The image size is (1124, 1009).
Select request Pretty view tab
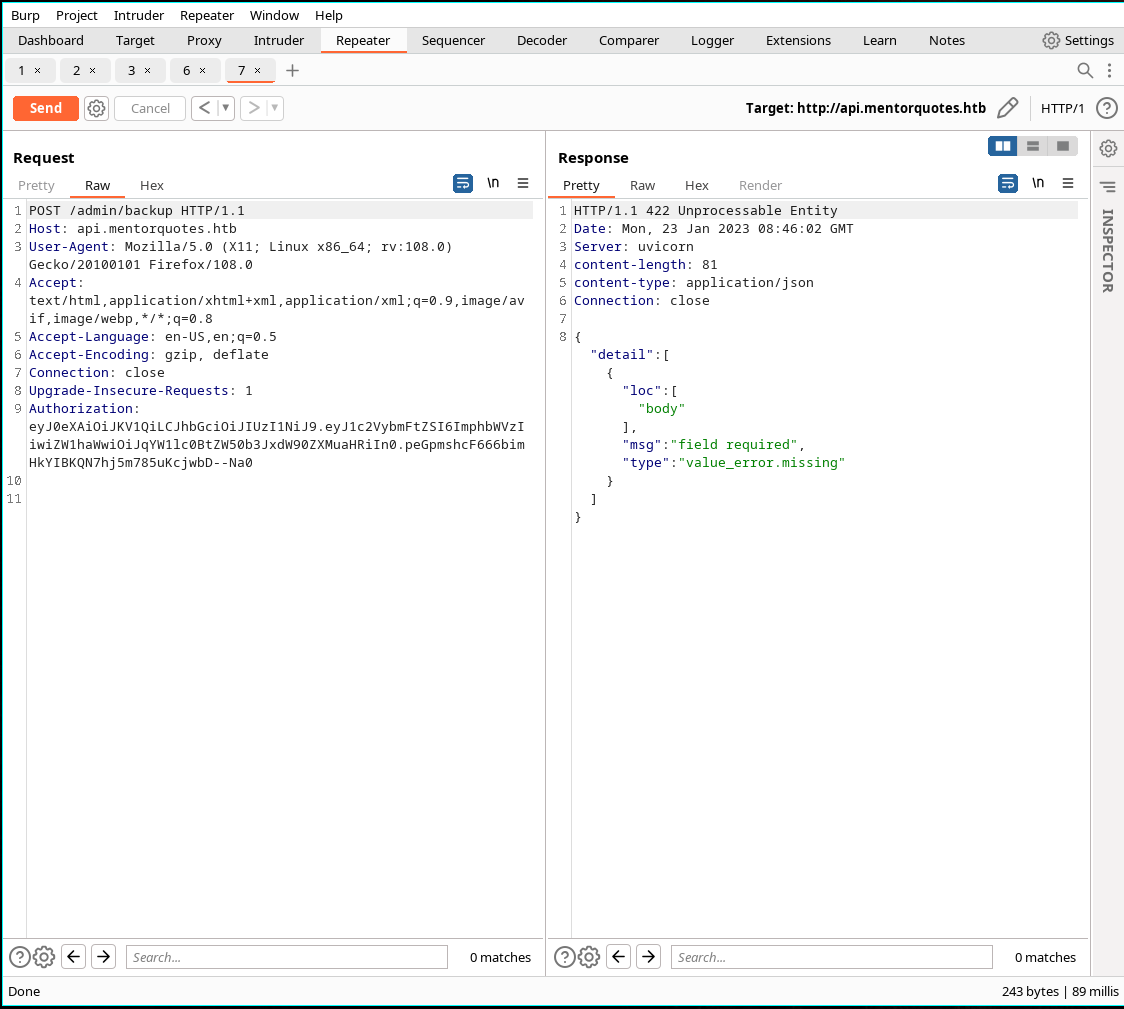36,186
